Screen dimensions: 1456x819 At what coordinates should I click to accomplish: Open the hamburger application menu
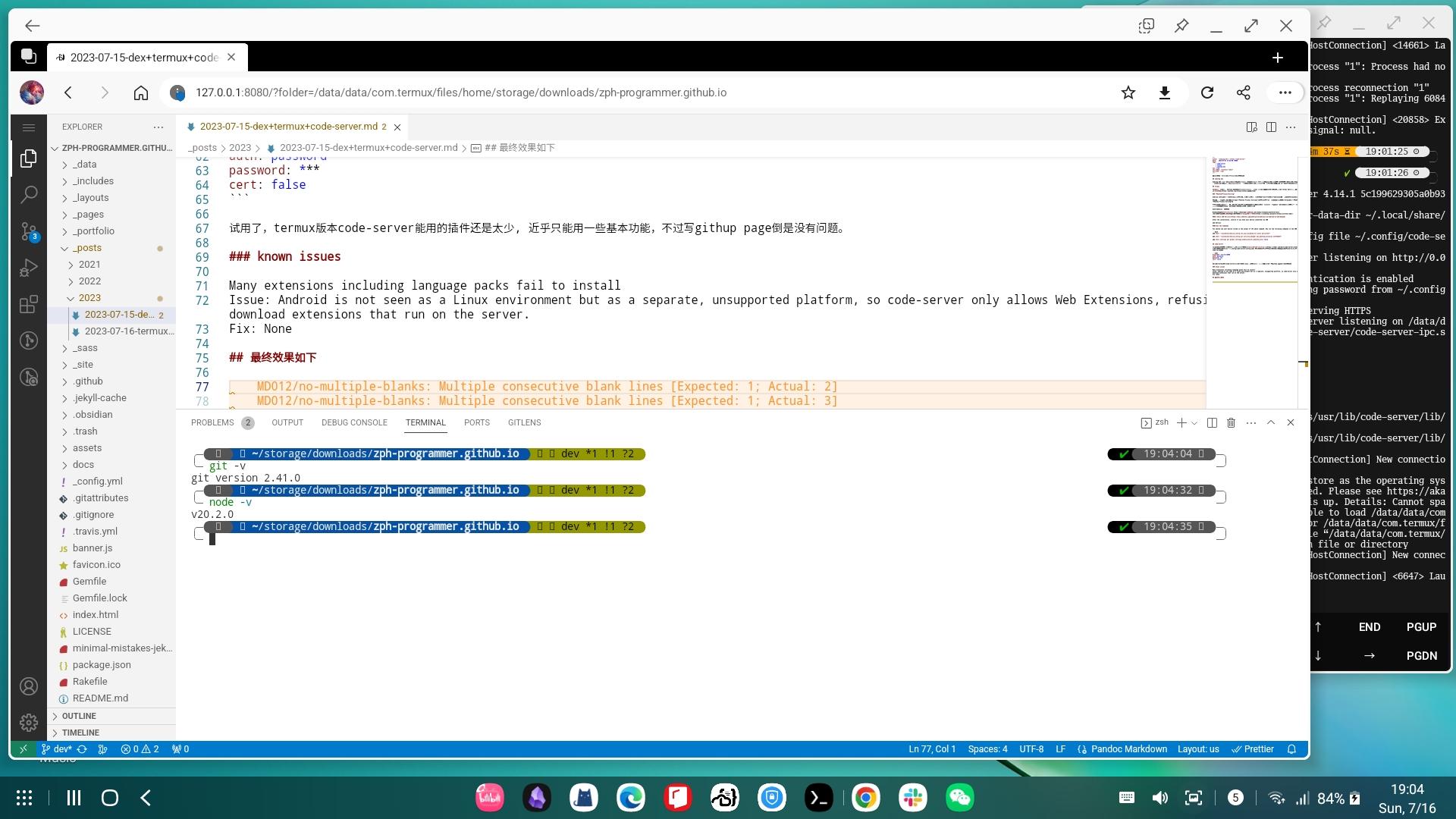click(29, 127)
